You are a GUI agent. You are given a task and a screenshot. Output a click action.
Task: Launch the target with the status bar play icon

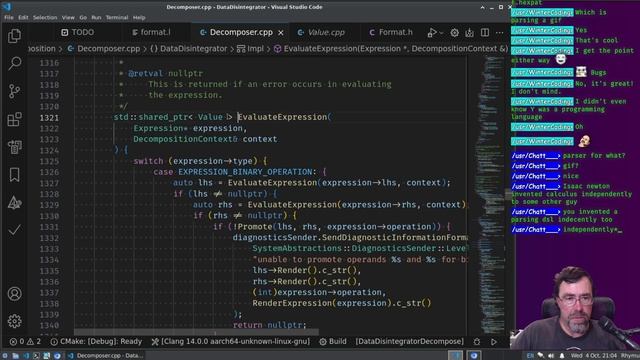pos(494,342)
